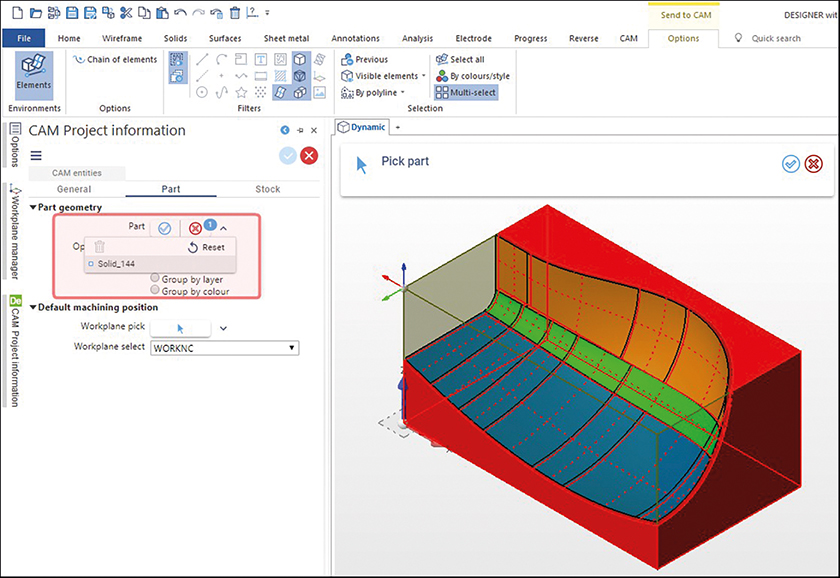Open the Surfaces ribbon tab
The image size is (840, 578).
pos(224,39)
